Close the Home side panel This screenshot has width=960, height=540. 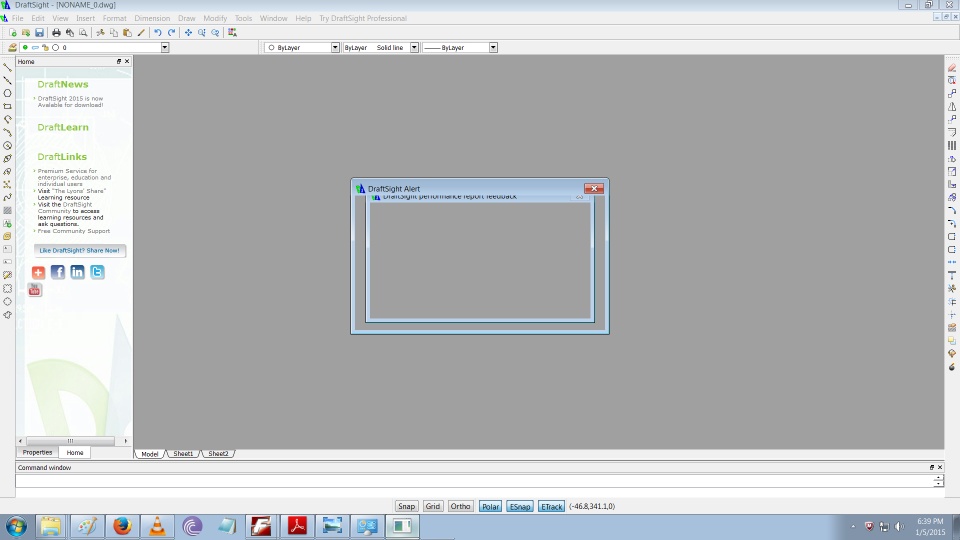(127, 62)
